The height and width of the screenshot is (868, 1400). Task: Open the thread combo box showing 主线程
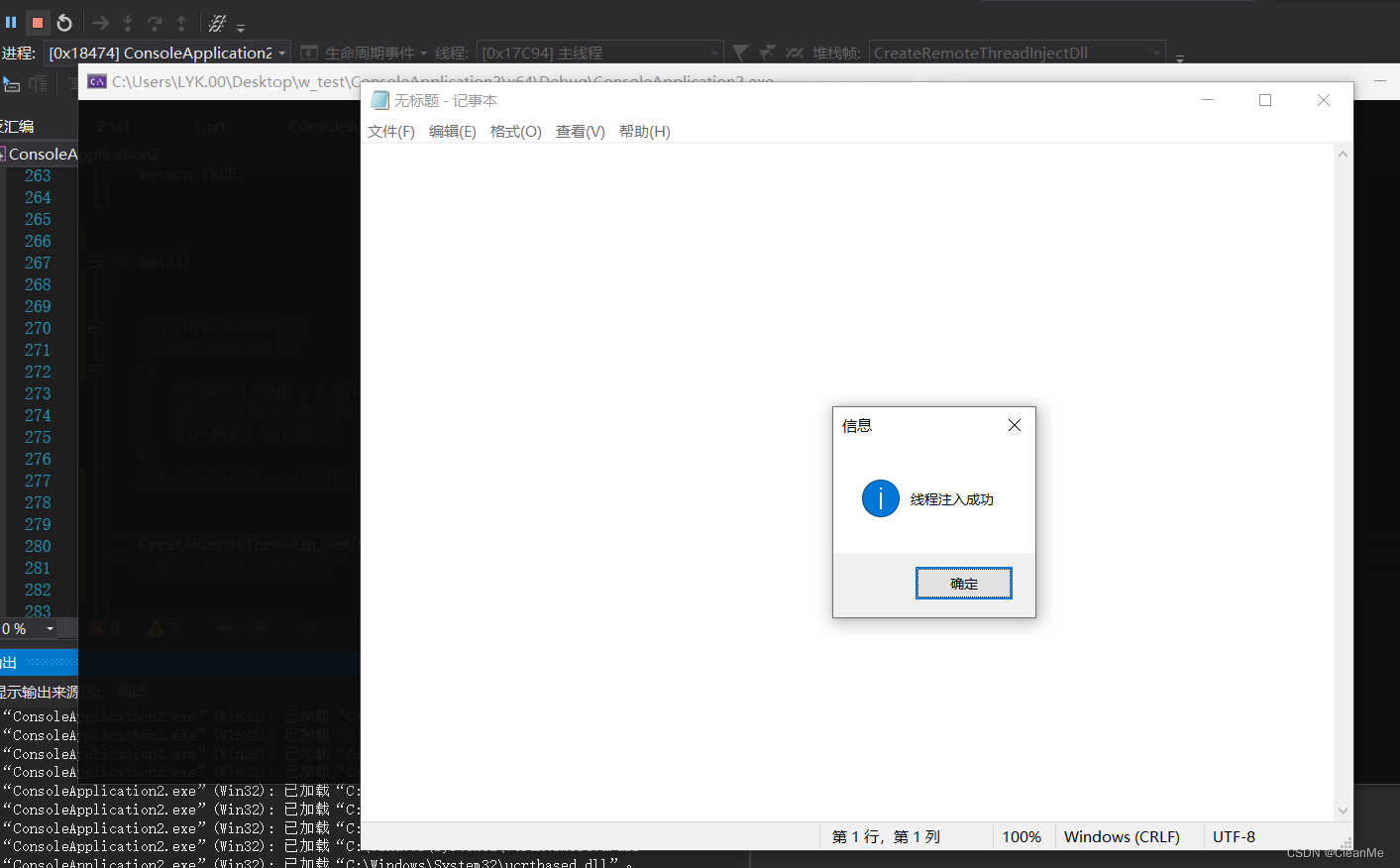click(599, 53)
